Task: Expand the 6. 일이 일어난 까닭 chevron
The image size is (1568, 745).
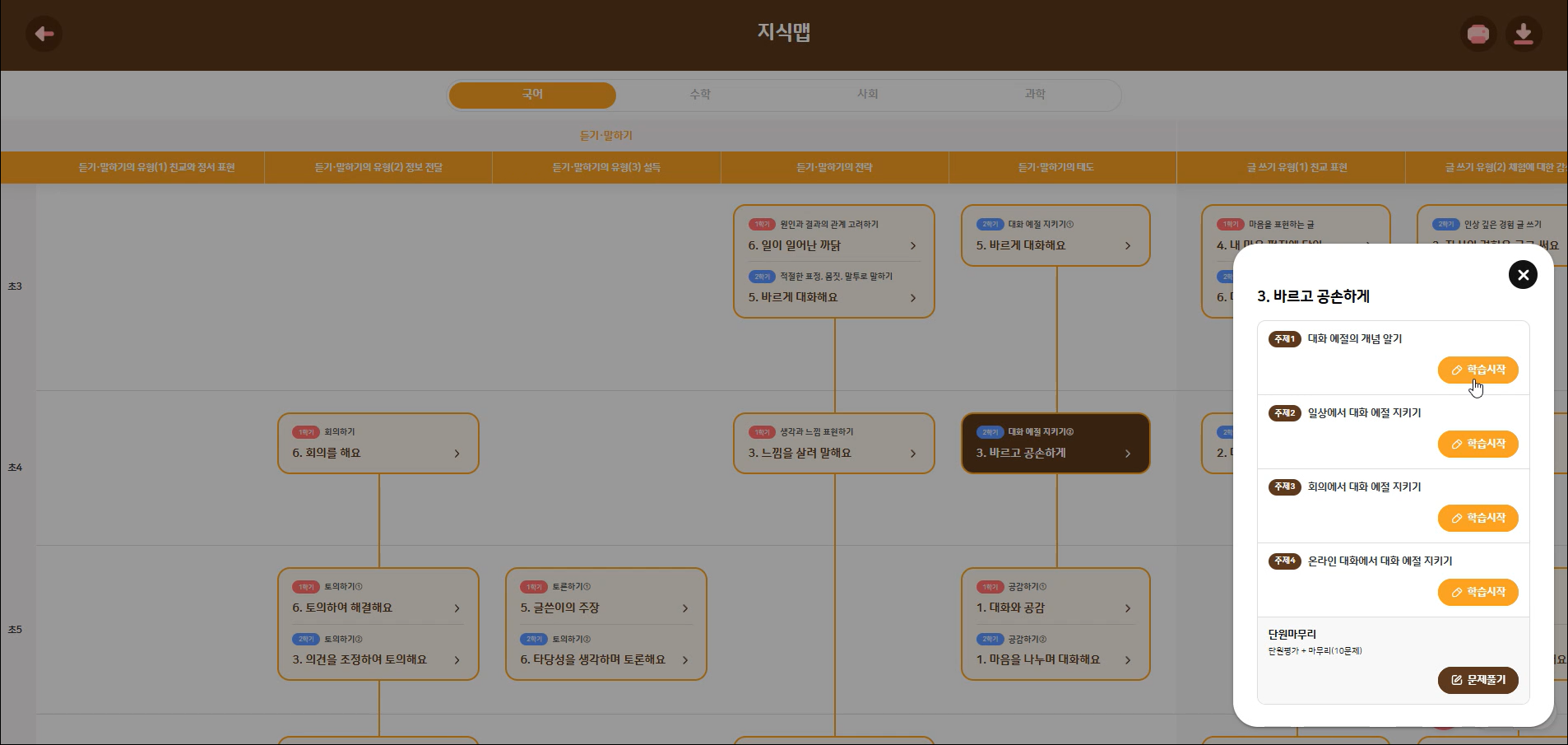Action: (x=913, y=246)
